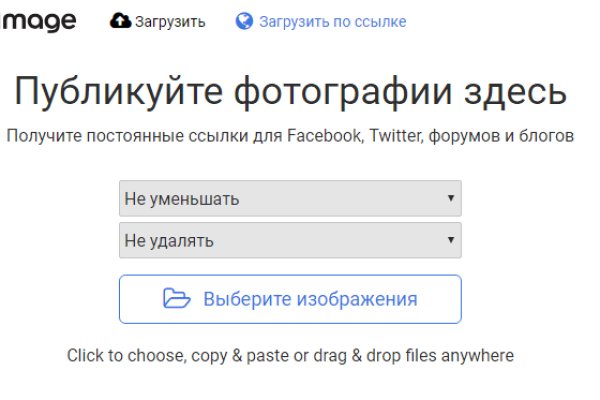Screen dimensions: 600x400
Task: Click the globe icon for link upload
Action: coord(244,21)
